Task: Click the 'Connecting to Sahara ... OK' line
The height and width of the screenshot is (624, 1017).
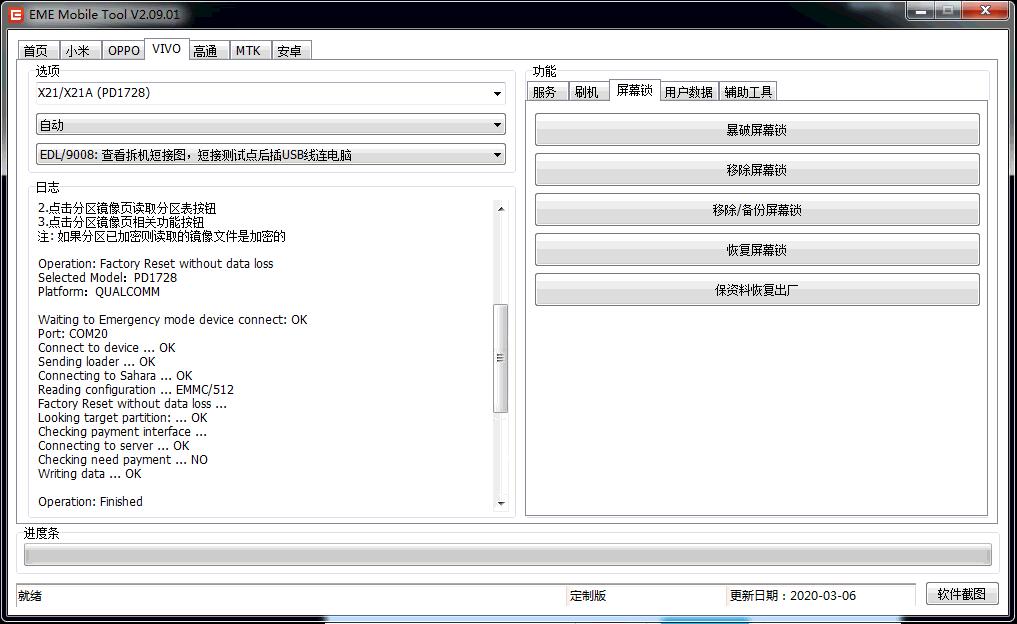Action: 115,376
